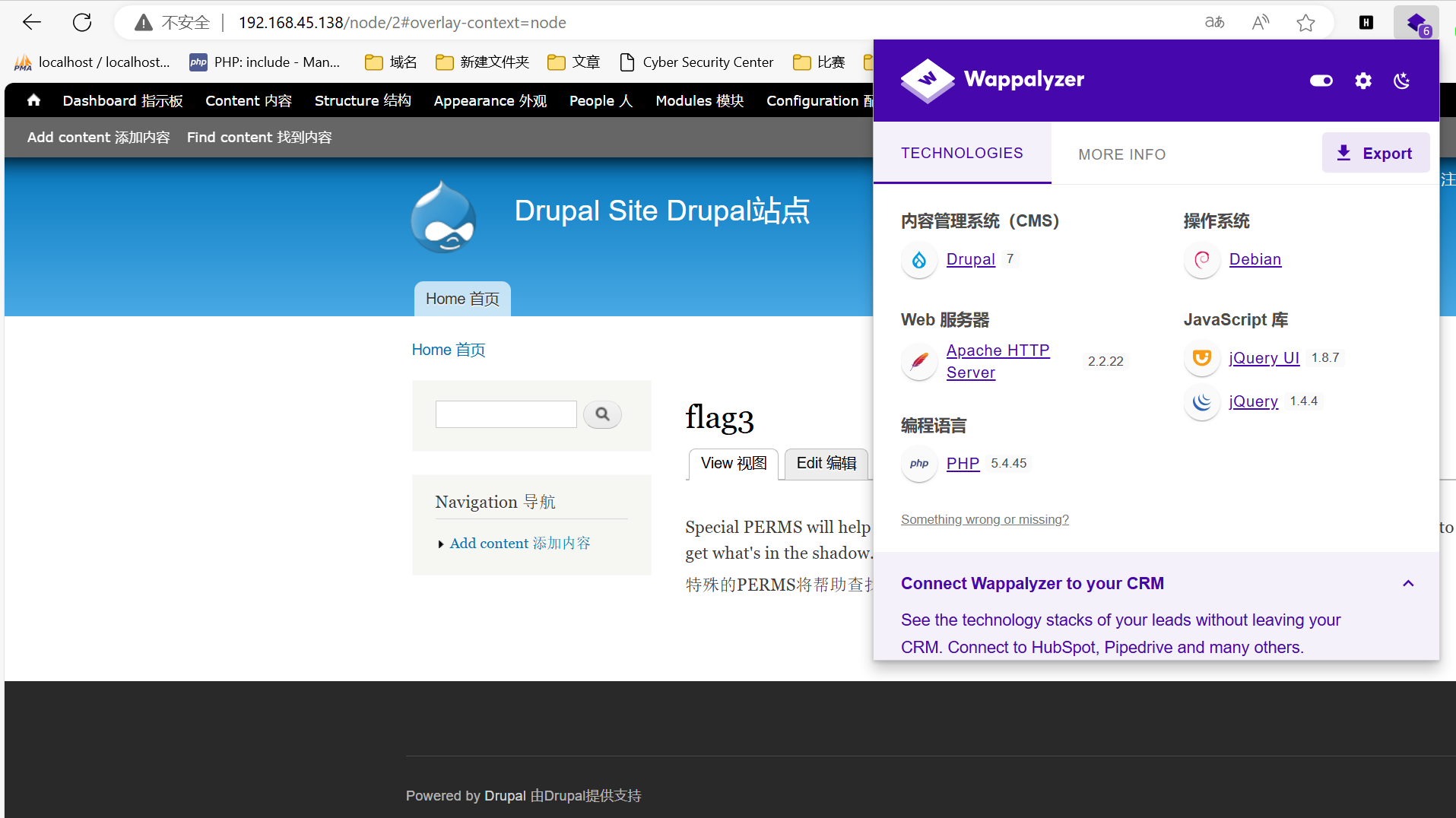This screenshot has width=1456, height=818.
Task: Open the Configuration menu
Action: (x=820, y=101)
